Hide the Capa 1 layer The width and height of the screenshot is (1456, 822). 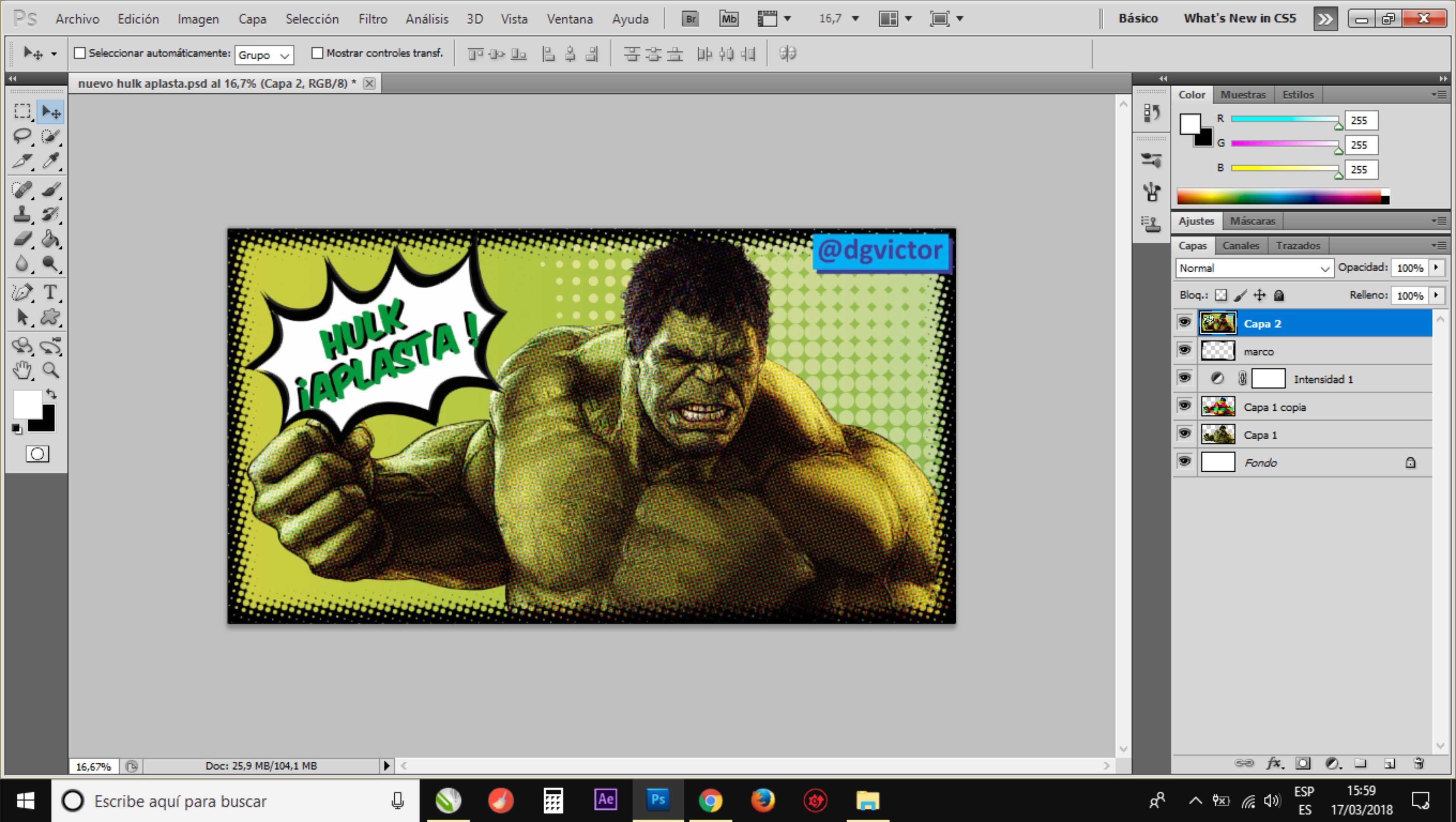point(1184,434)
